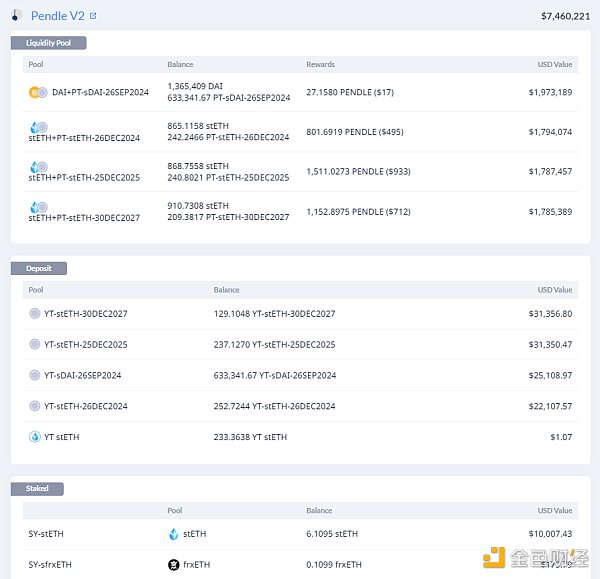Screen dimensions: 600x579
Task: Select deposit name YT-stETH-25DEC2025
Action: click(86, 345)
